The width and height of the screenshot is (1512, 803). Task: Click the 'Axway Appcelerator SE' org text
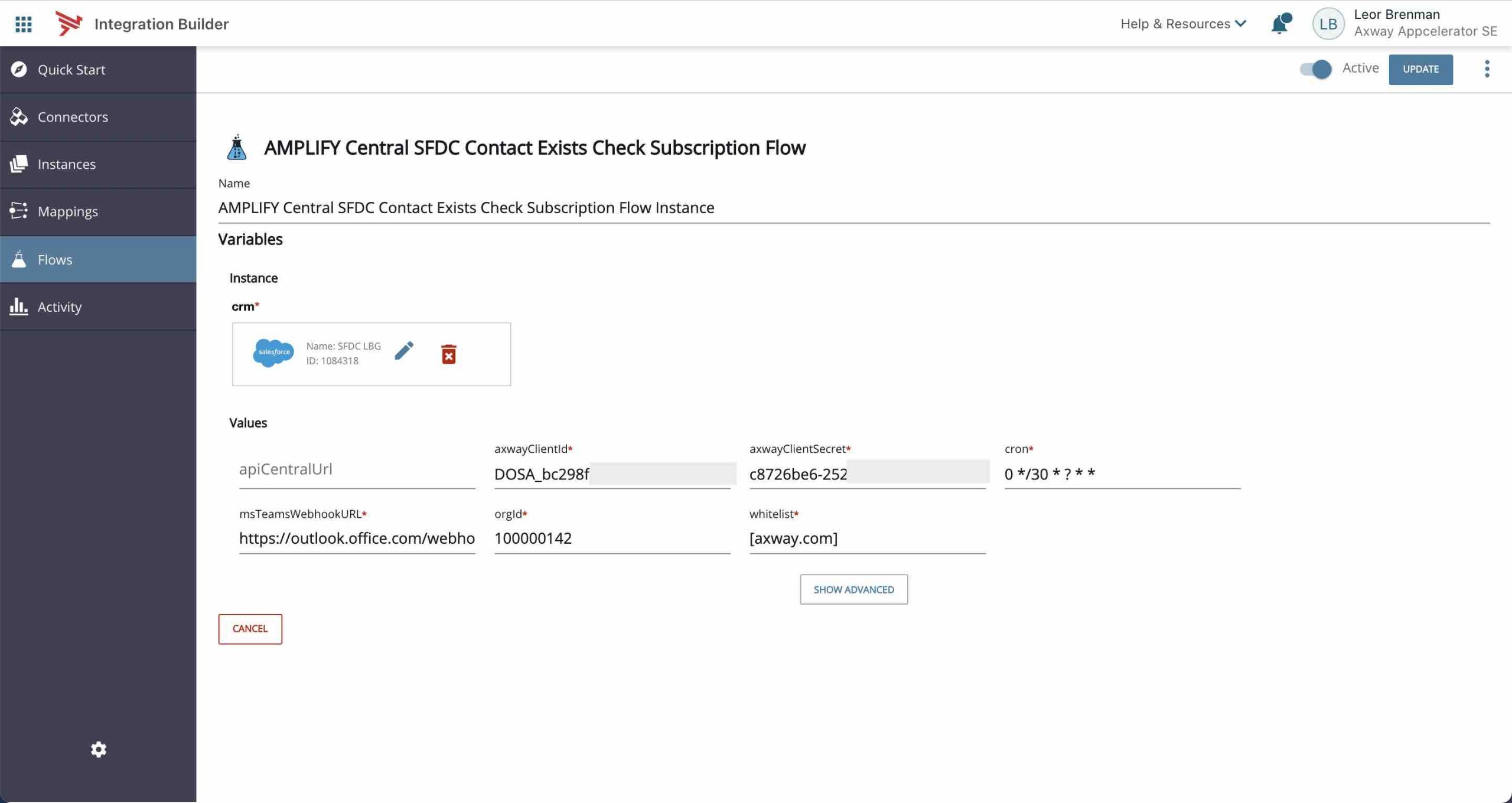[1425, 31]
